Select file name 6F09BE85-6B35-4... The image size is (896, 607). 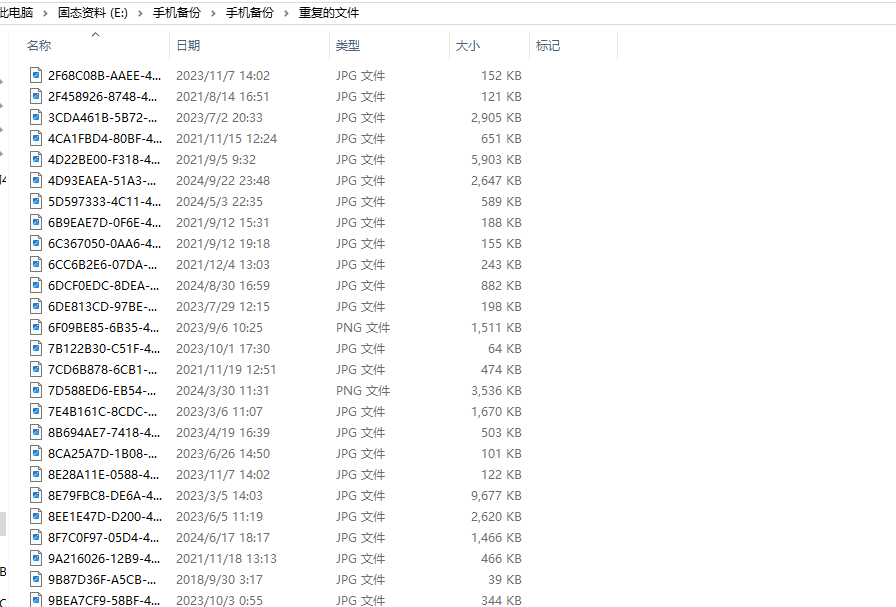[x=103, y=328]
